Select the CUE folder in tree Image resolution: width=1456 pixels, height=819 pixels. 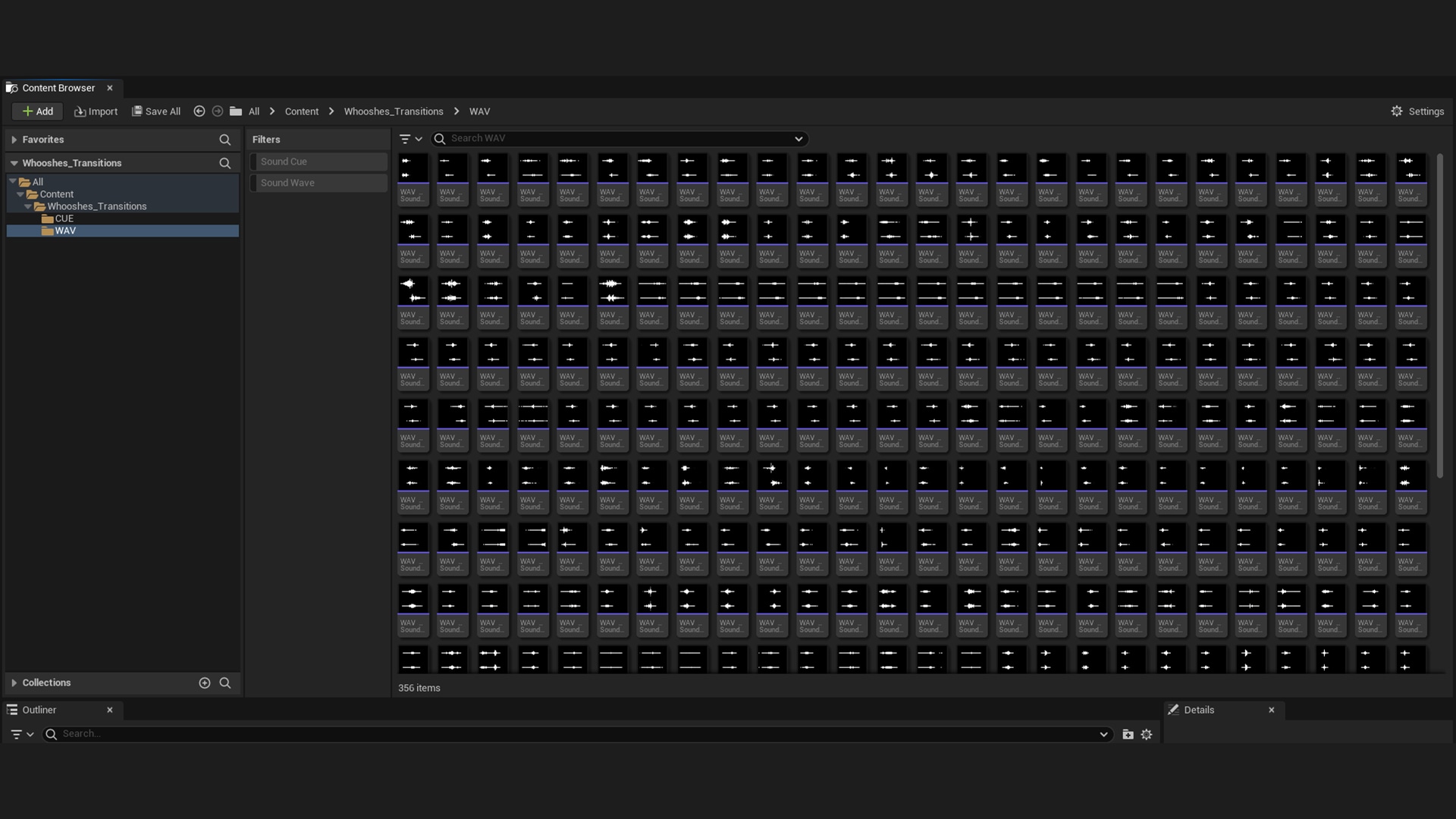64,218
